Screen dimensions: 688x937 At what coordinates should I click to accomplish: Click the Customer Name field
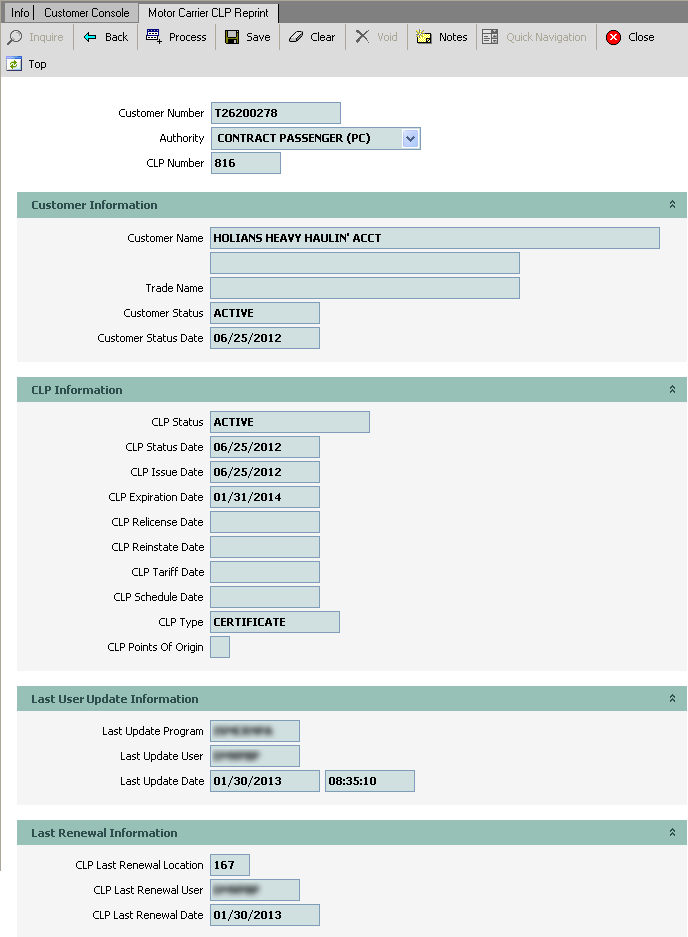click(x=430, y=238)
